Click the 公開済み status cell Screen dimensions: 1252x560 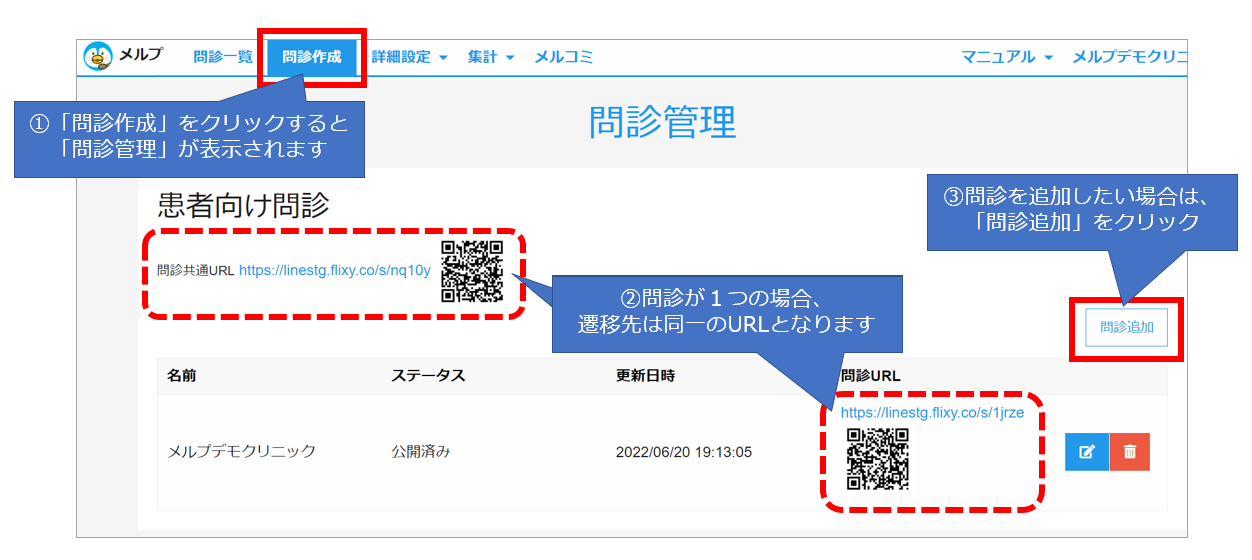(420, 451)
